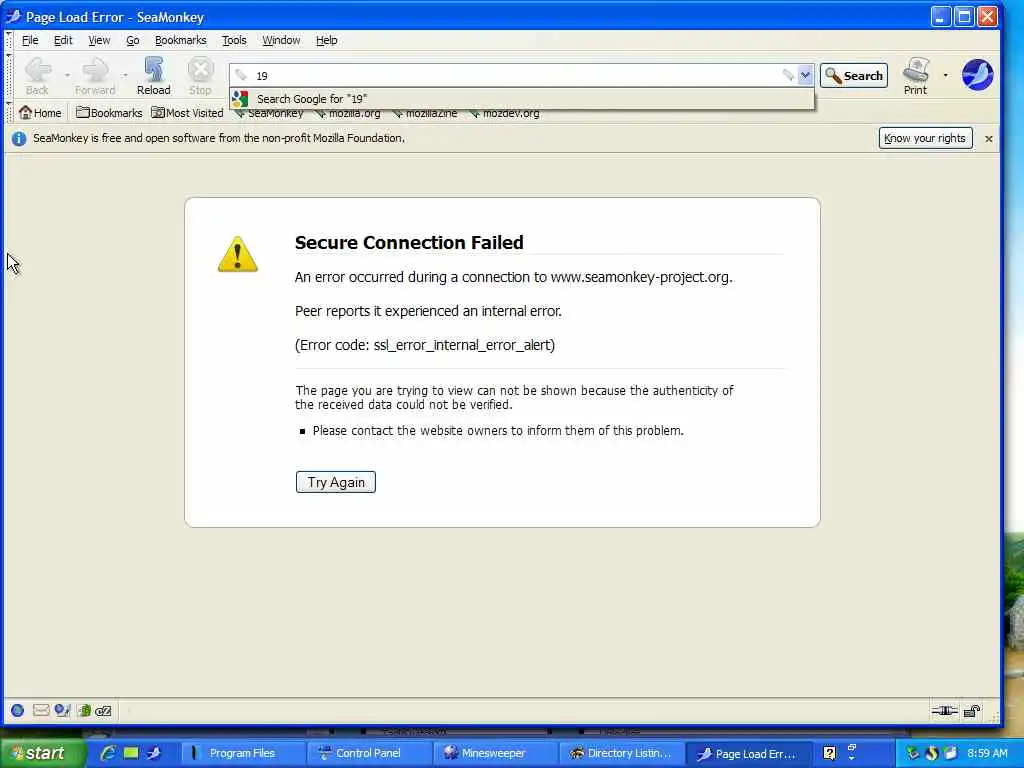Click the information icon in the notification bar

(x=19, y=138)
